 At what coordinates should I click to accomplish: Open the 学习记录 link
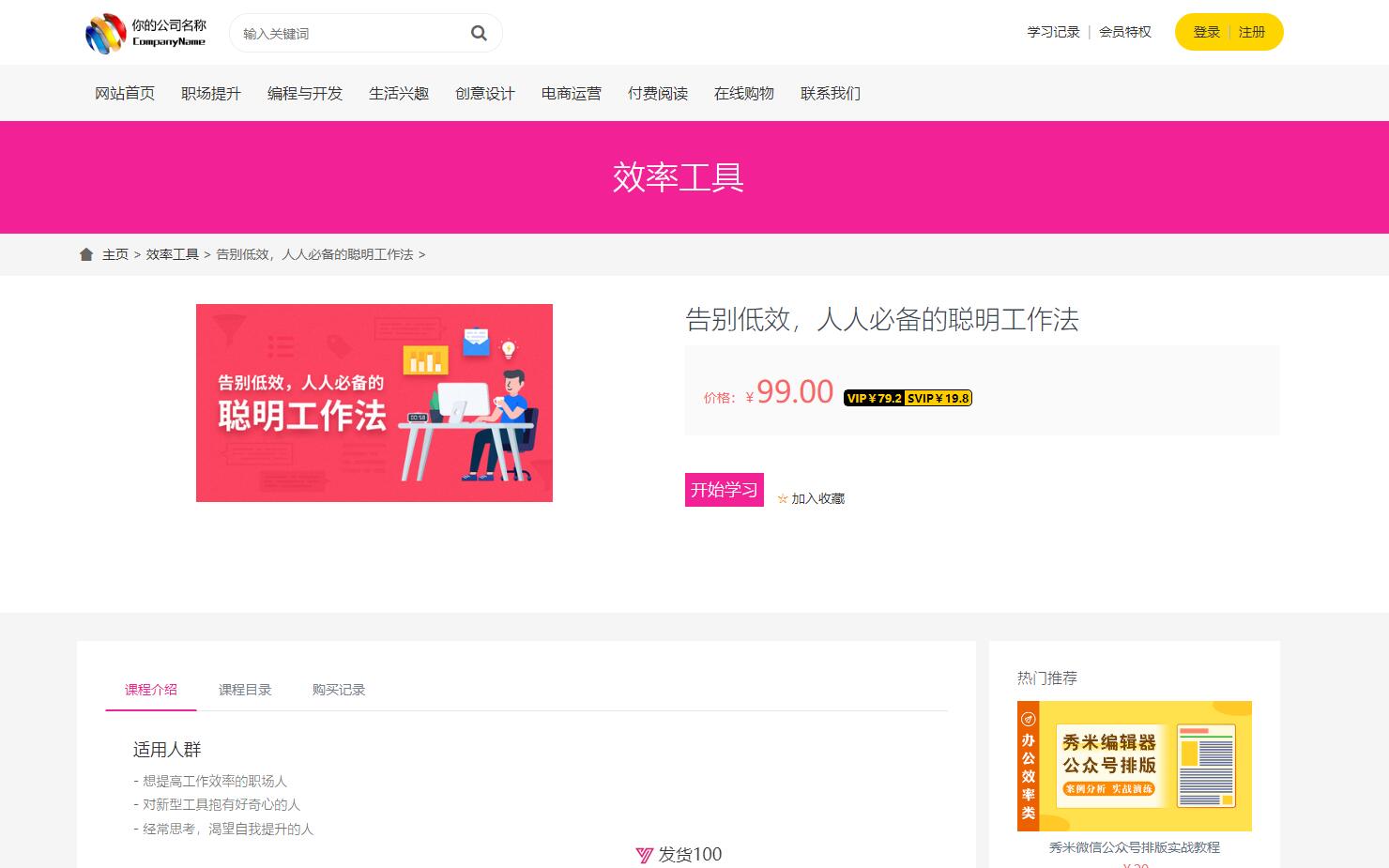point(1053,32)
